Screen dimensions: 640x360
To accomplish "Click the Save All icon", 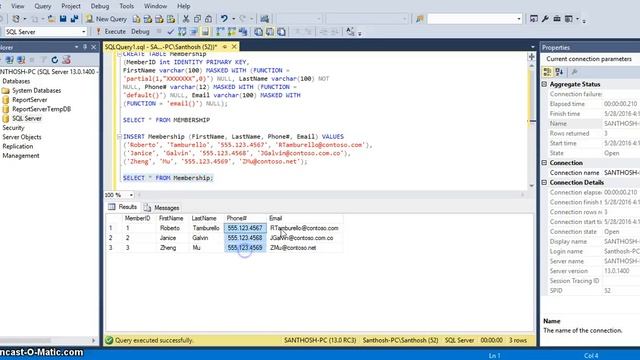I will click(x=74, y=19).
